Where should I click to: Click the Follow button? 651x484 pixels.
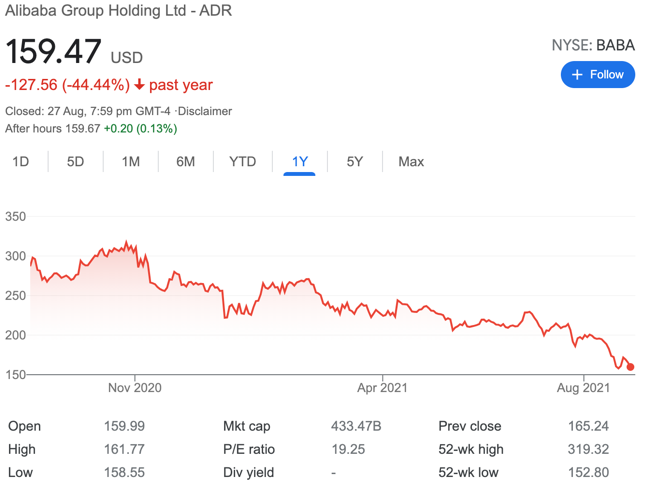[x=597, y=74]
